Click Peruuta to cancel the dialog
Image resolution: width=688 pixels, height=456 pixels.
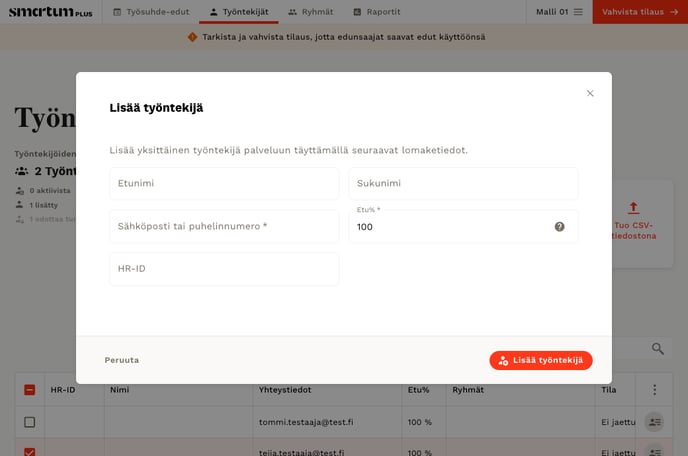click(122, 360)
